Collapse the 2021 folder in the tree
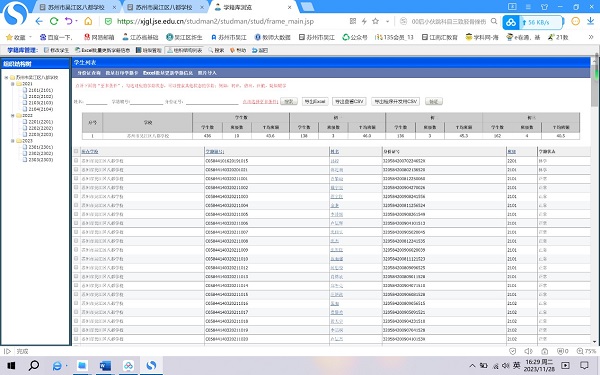This screenshot has height=375, width=600. [x=13, y=84]
